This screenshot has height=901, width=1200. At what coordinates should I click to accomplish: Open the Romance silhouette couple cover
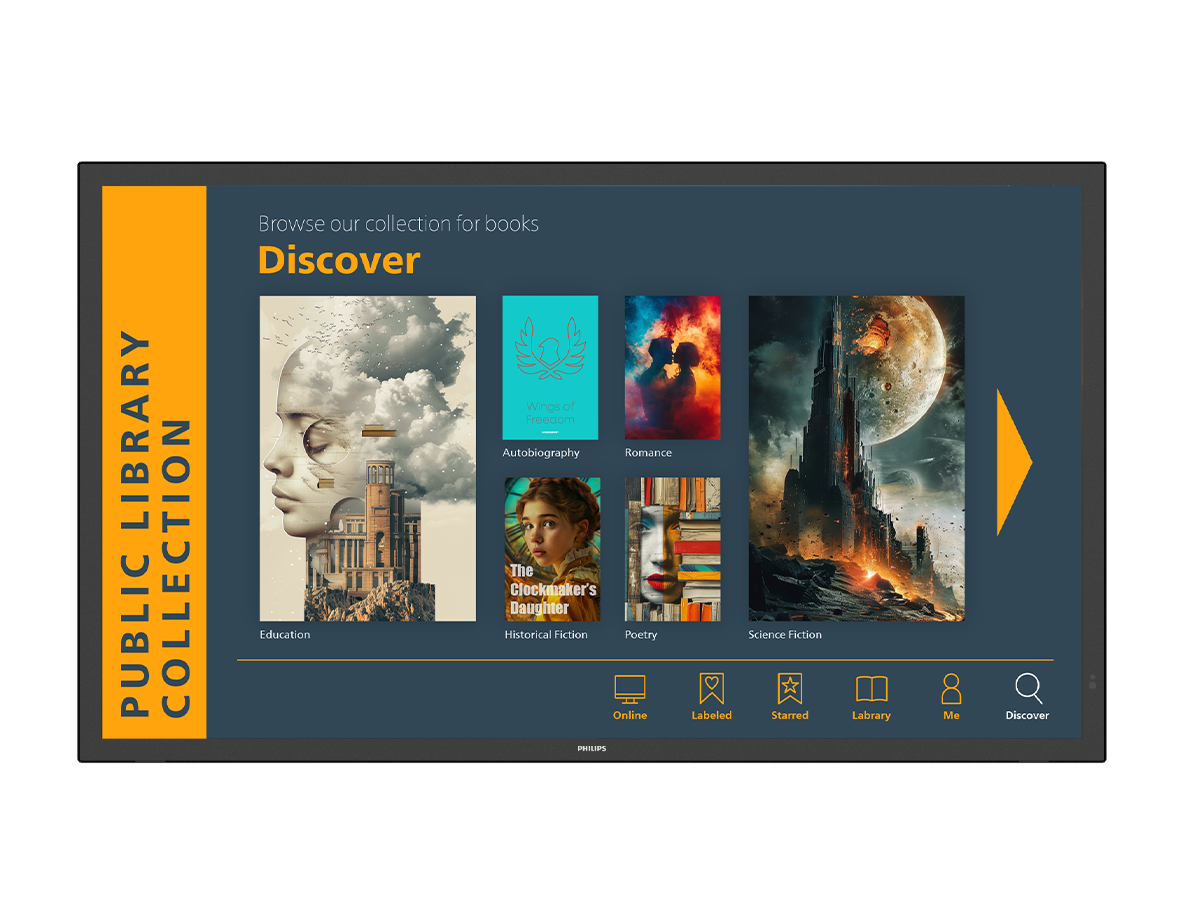(672, 367)
